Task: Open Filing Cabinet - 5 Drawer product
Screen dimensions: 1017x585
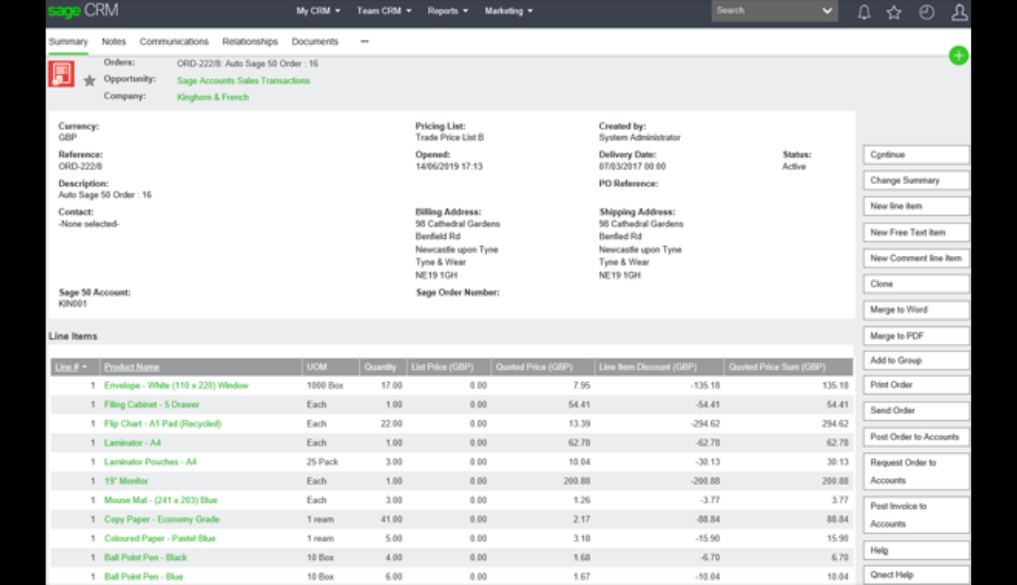Action: (x=152, y=405)
